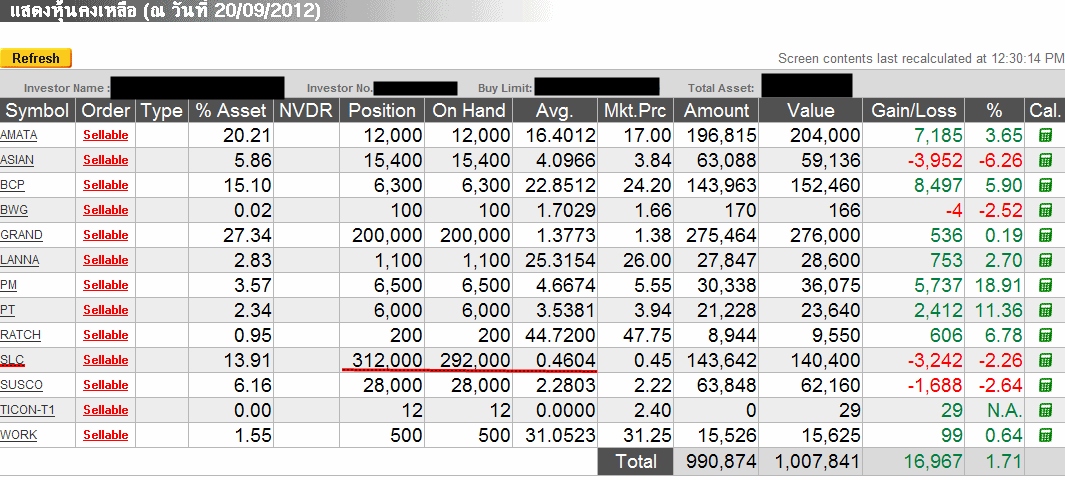Click Sellable link for PM
1065x480 pixels.
pyautogui.click(x=105, y=285)
